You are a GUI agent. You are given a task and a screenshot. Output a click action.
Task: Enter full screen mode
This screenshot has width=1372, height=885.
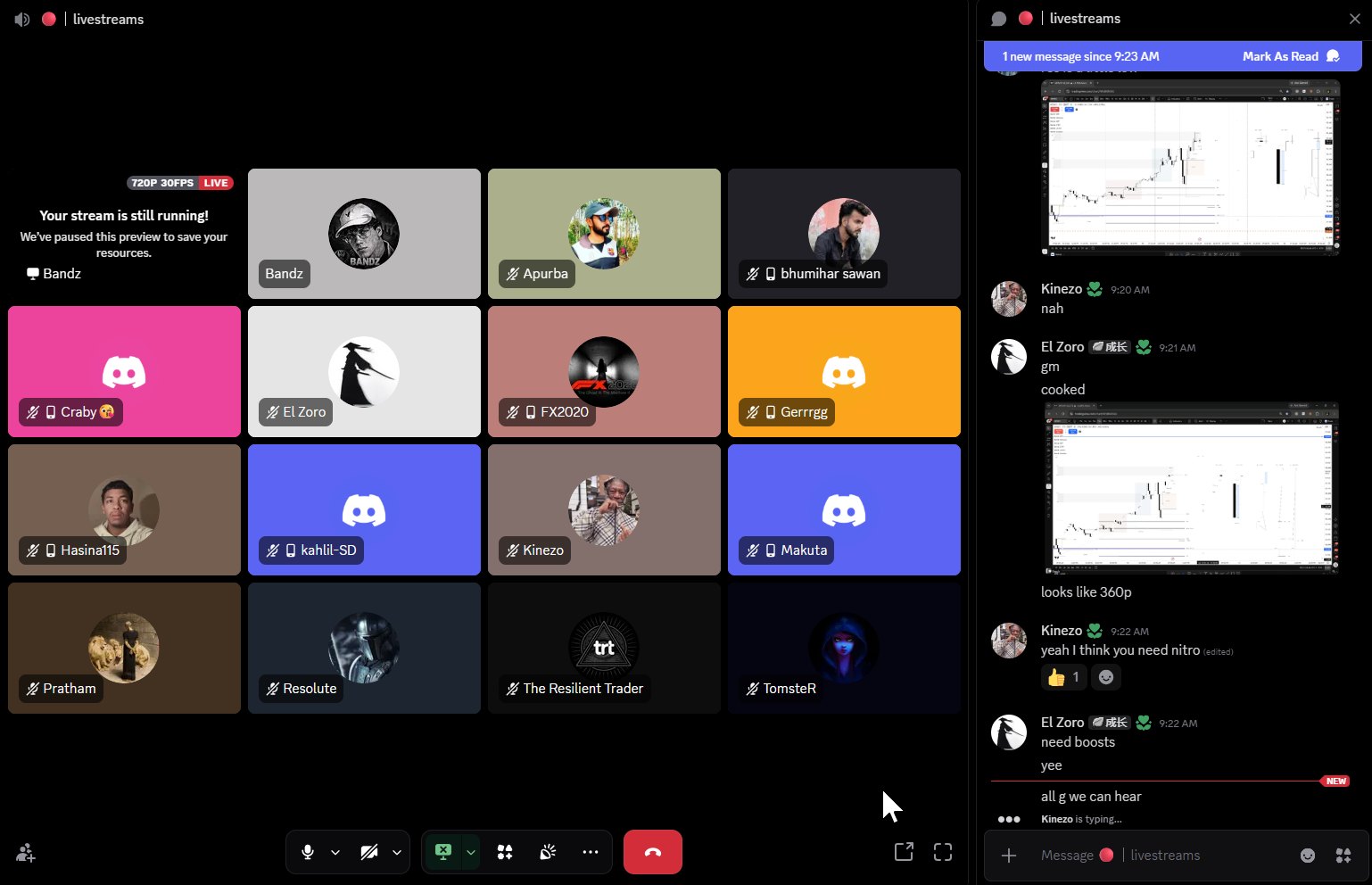click(943, 852)
